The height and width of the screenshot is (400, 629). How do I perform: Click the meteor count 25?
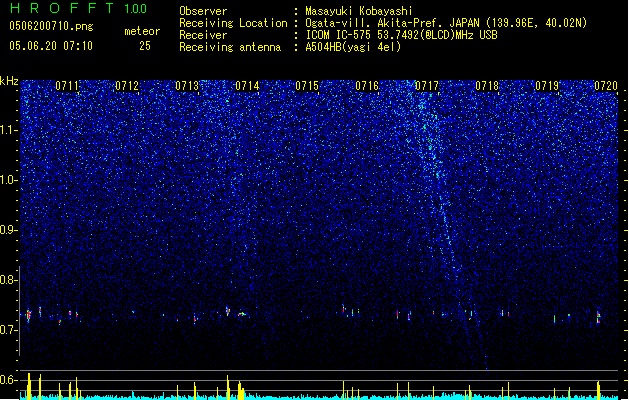point(145,46)
